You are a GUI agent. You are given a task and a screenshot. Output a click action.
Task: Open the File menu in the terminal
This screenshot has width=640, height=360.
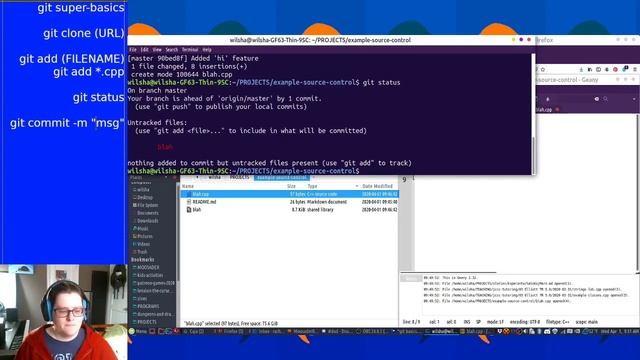point(133,50)
